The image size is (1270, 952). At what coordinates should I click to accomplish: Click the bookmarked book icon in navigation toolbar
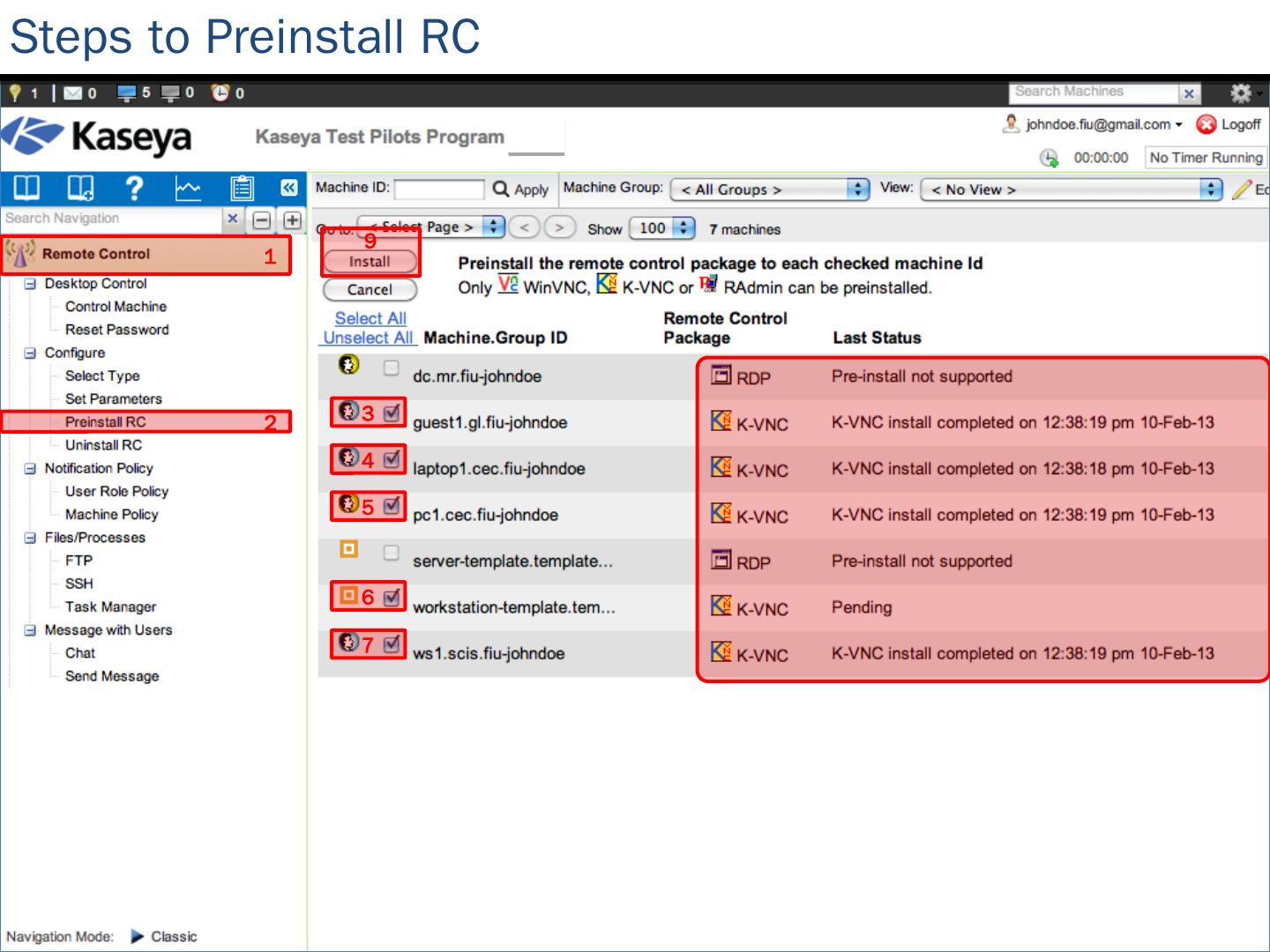[80, 188]
